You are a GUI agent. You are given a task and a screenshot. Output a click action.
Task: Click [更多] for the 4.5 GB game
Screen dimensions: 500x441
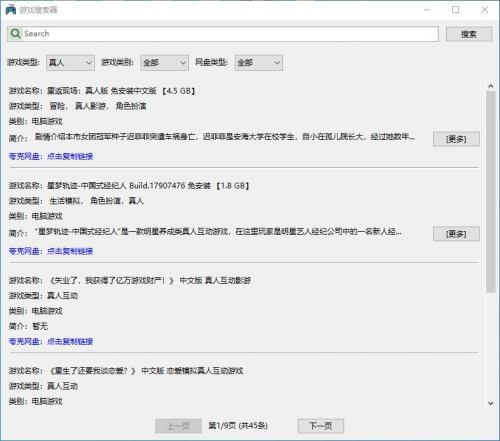(x=456, y=139)
